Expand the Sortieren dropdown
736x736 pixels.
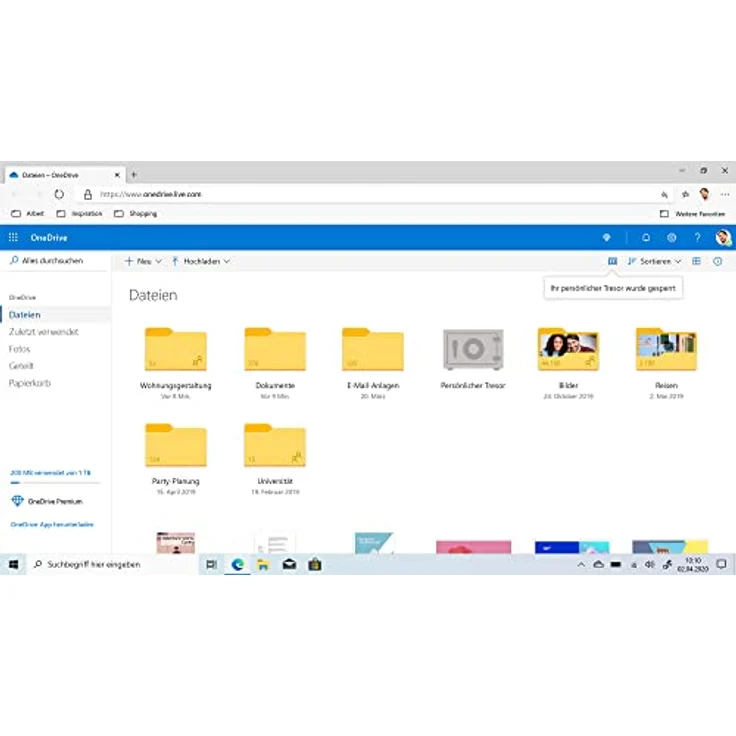tap(654, 261)
